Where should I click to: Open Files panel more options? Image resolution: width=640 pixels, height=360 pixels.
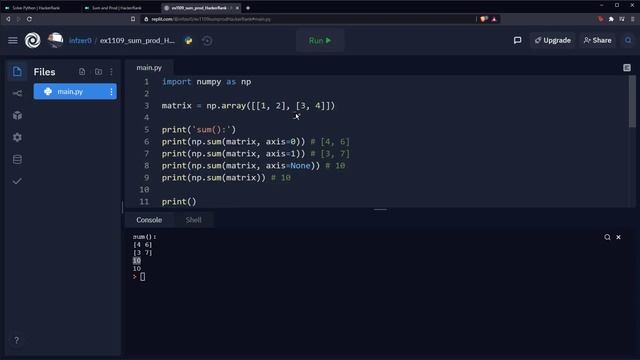point(111,72)
